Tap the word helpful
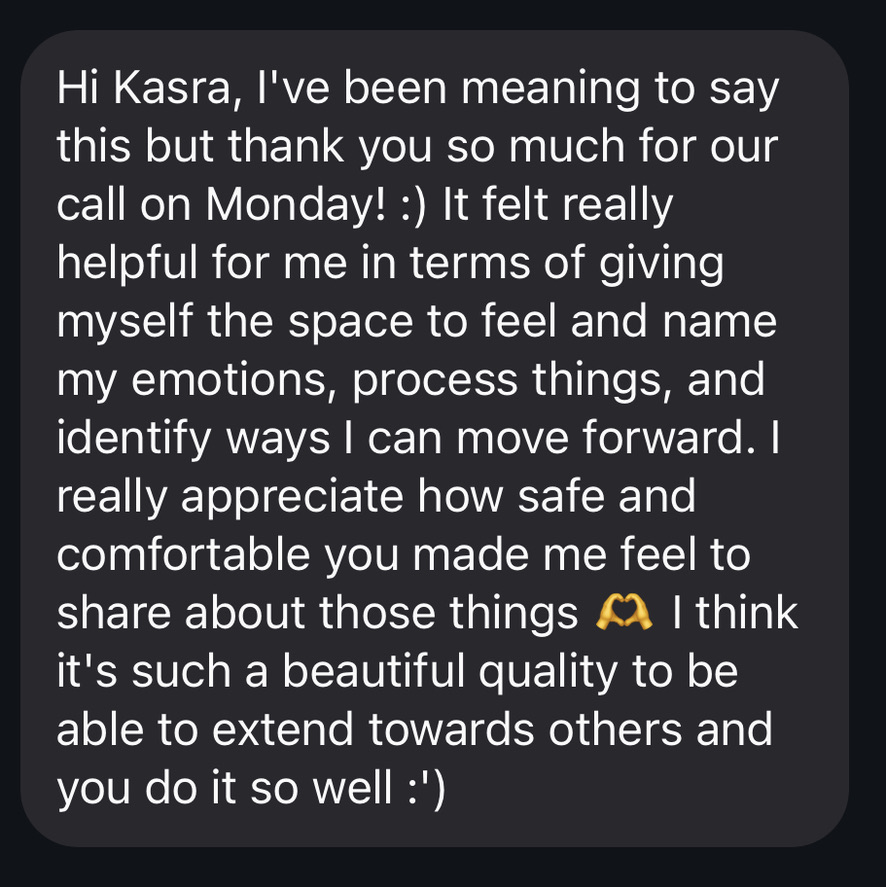The width and height of the screenshot is (886, 887). pyautogui.click(x=127, y=264)
